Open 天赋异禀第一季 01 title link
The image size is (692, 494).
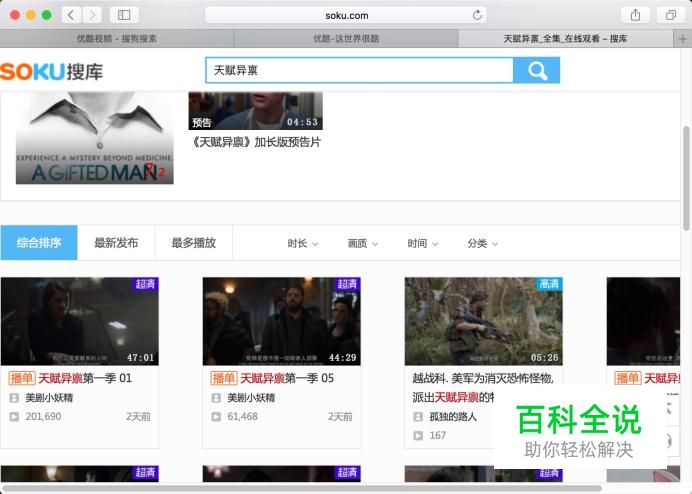(x=85, y=378)
